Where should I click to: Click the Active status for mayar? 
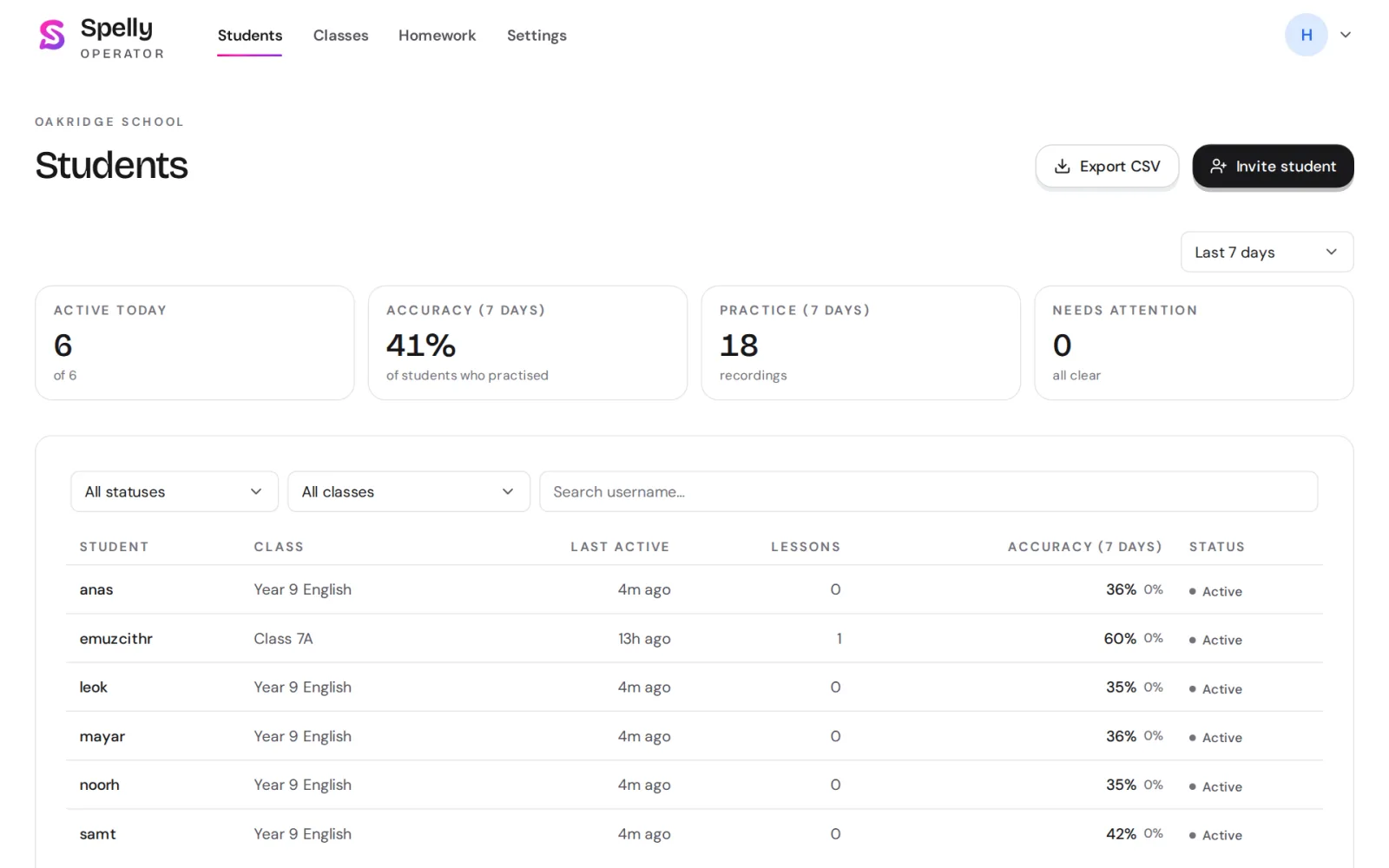[1215, 738]
